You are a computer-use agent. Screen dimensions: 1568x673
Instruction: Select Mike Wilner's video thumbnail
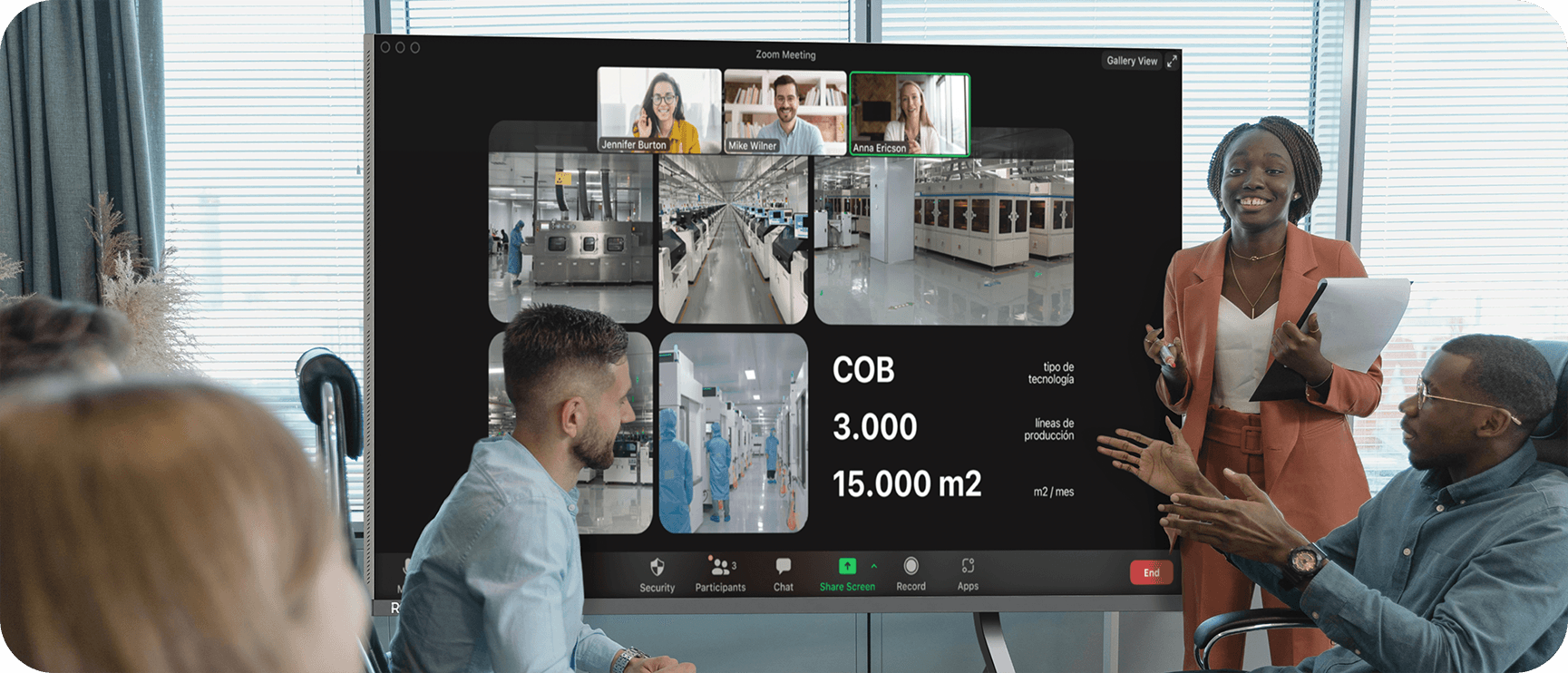point(785,112)
